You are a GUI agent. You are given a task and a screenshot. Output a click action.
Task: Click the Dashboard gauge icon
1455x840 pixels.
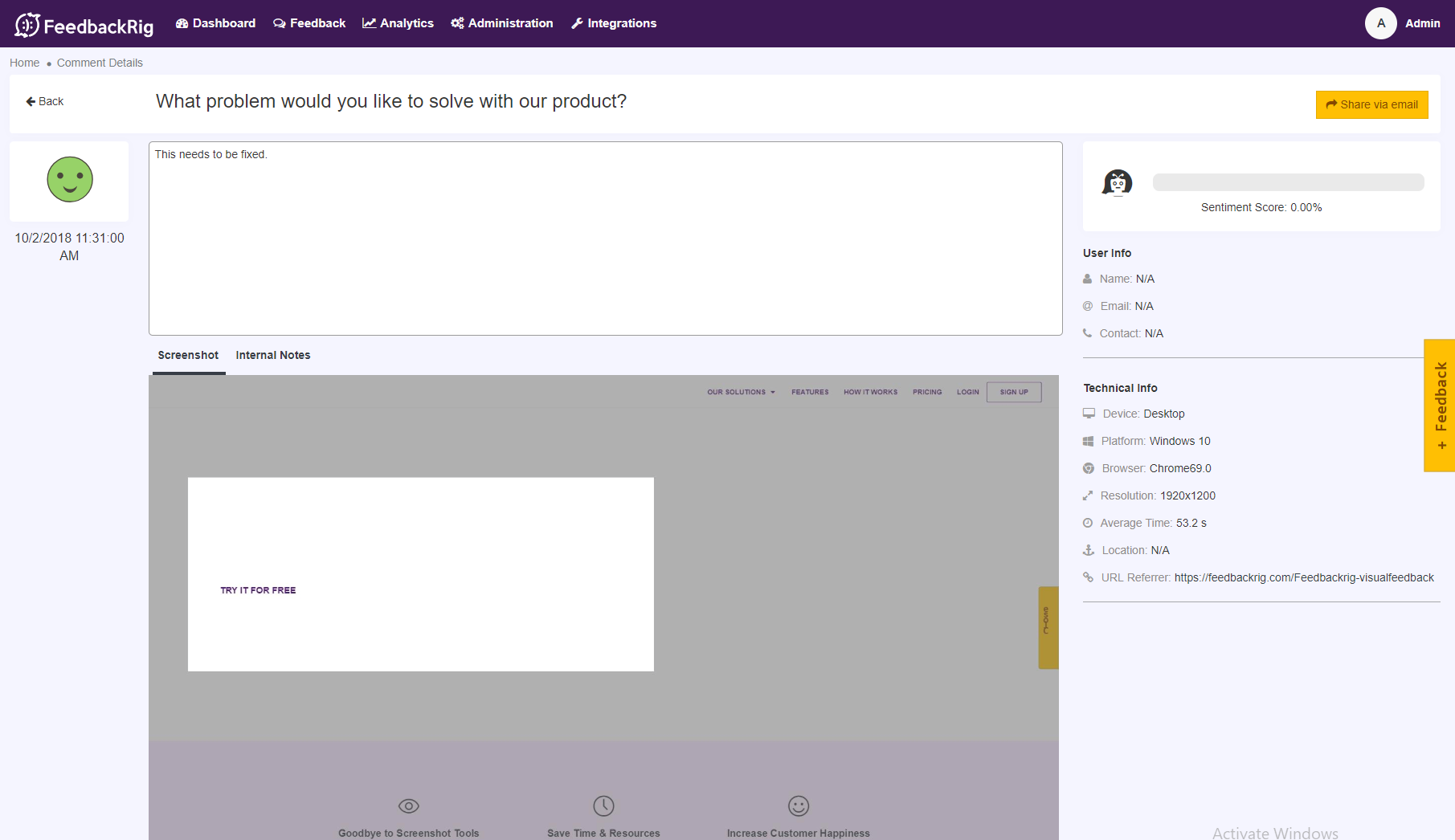coord(182,23)
